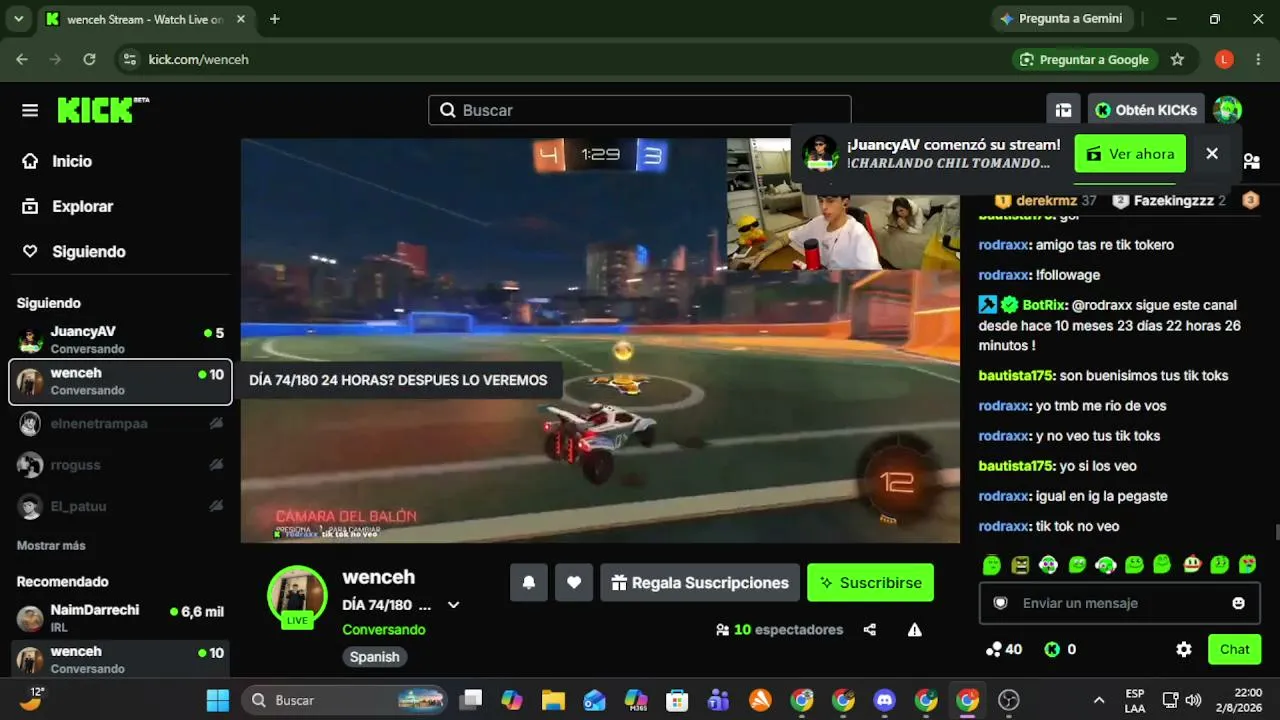Open chat identity badge in message box
The width and height of the screenshot is (1280, 720).
(x=1000, y=603)
